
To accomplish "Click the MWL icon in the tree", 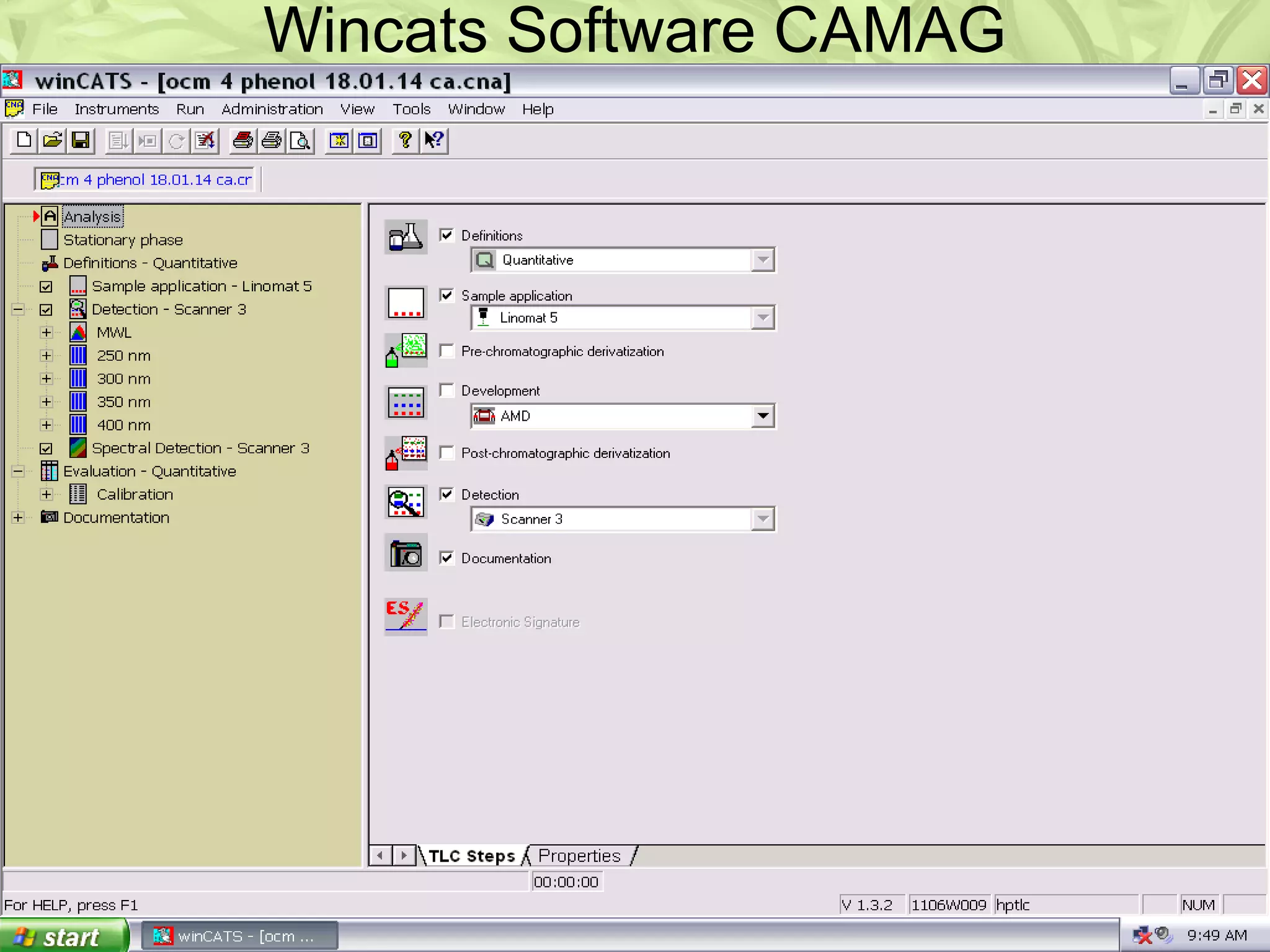I will (x=78, y=333).
